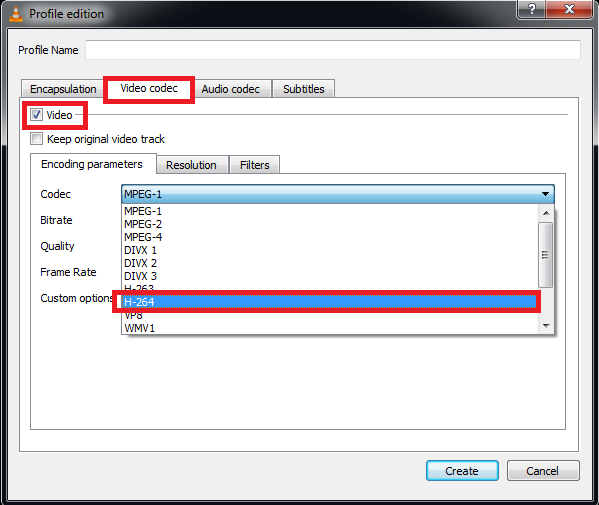Viewport: 599px width, 505px height.
Task: Open the Subtitles tab
Action: click(304, 89)
